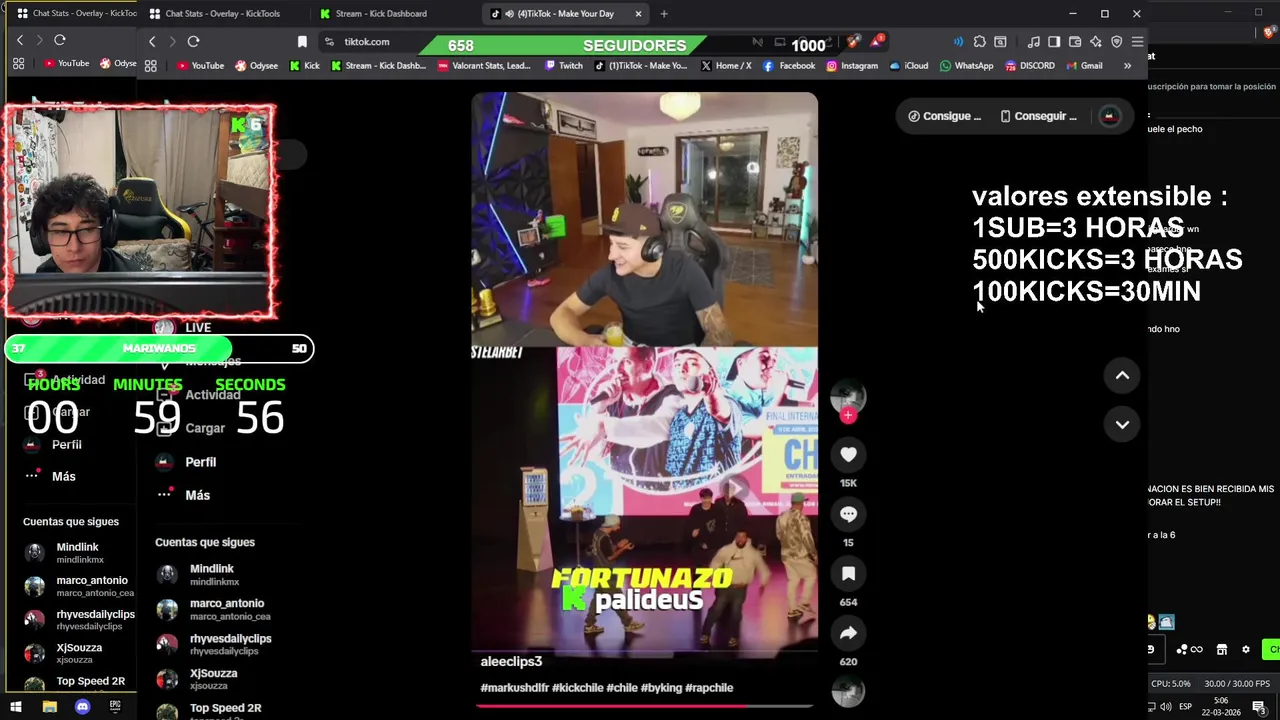Select the TikTok - Make Your Day tab

point(565,14)
